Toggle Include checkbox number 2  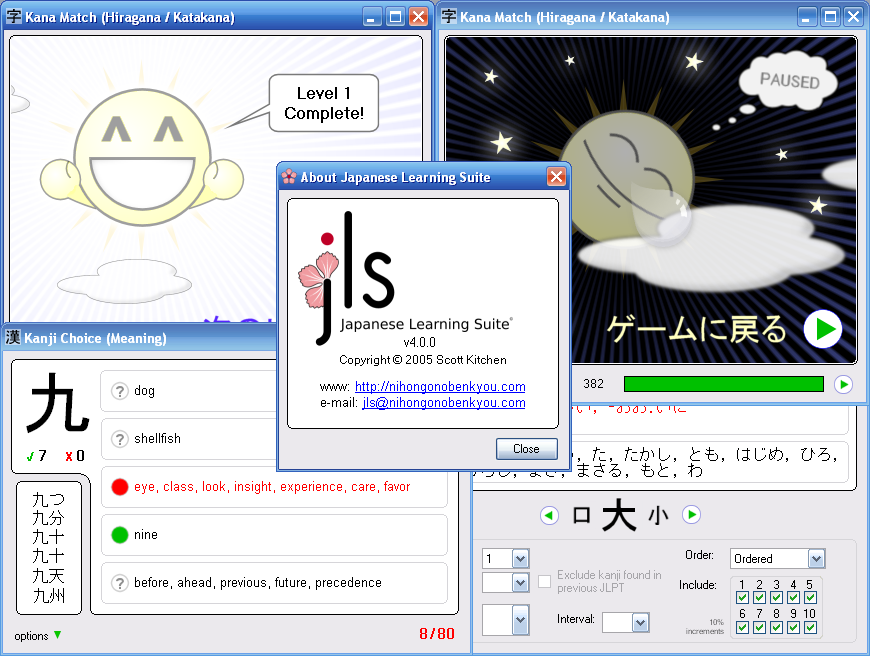click(759, 597)
